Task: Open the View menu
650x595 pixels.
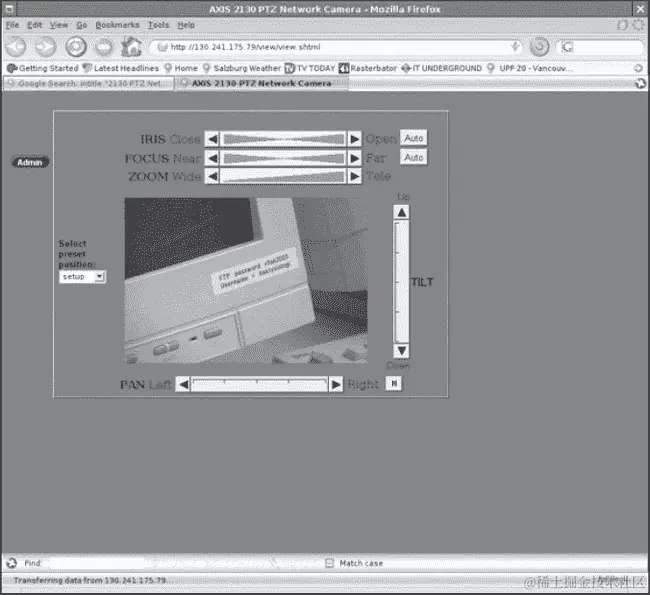Action: click(x=58, y=25)
